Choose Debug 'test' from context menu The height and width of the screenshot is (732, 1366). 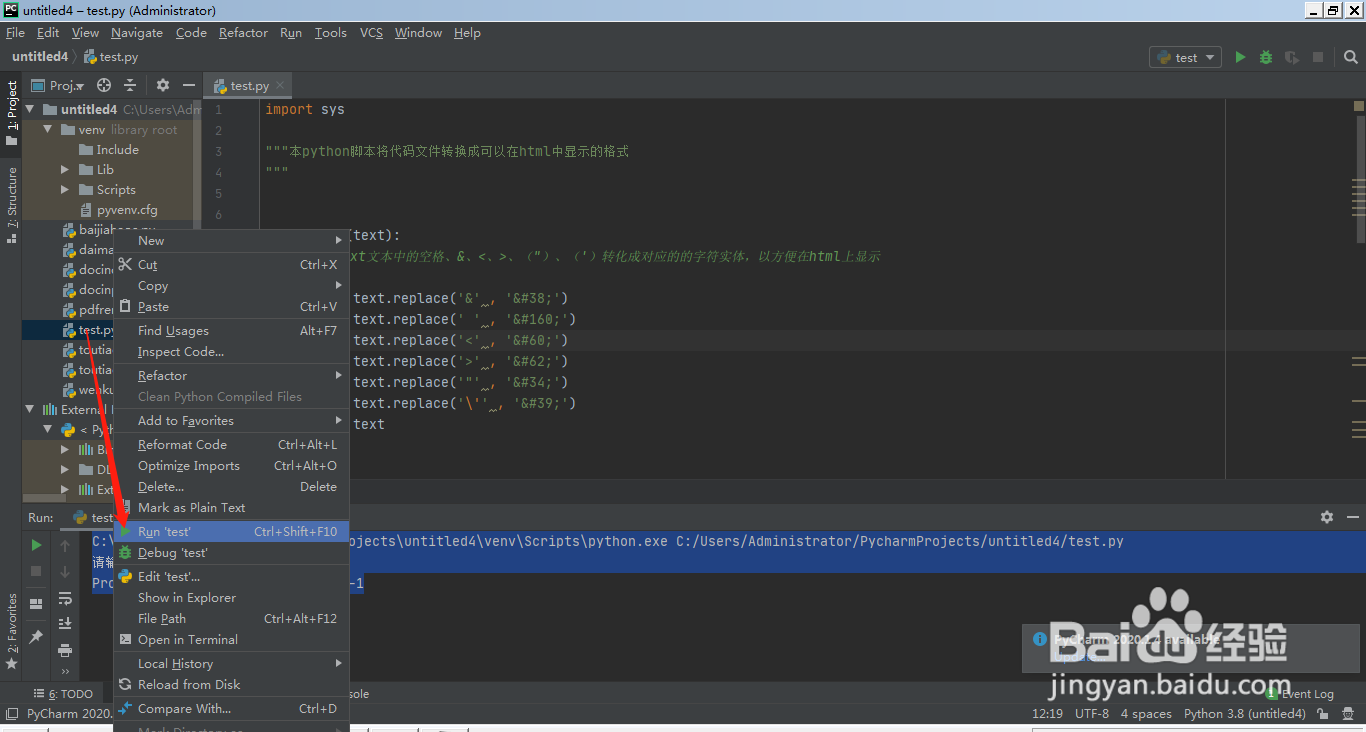point(231,553)
